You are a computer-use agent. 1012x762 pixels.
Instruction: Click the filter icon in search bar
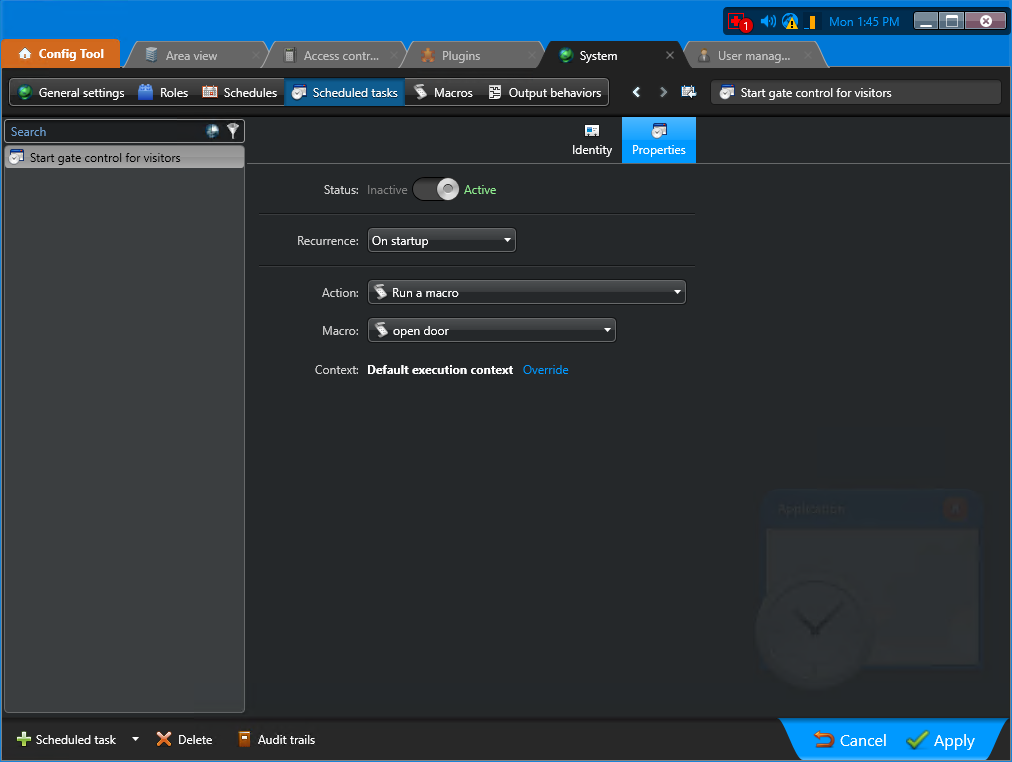[x=233, y=131]
